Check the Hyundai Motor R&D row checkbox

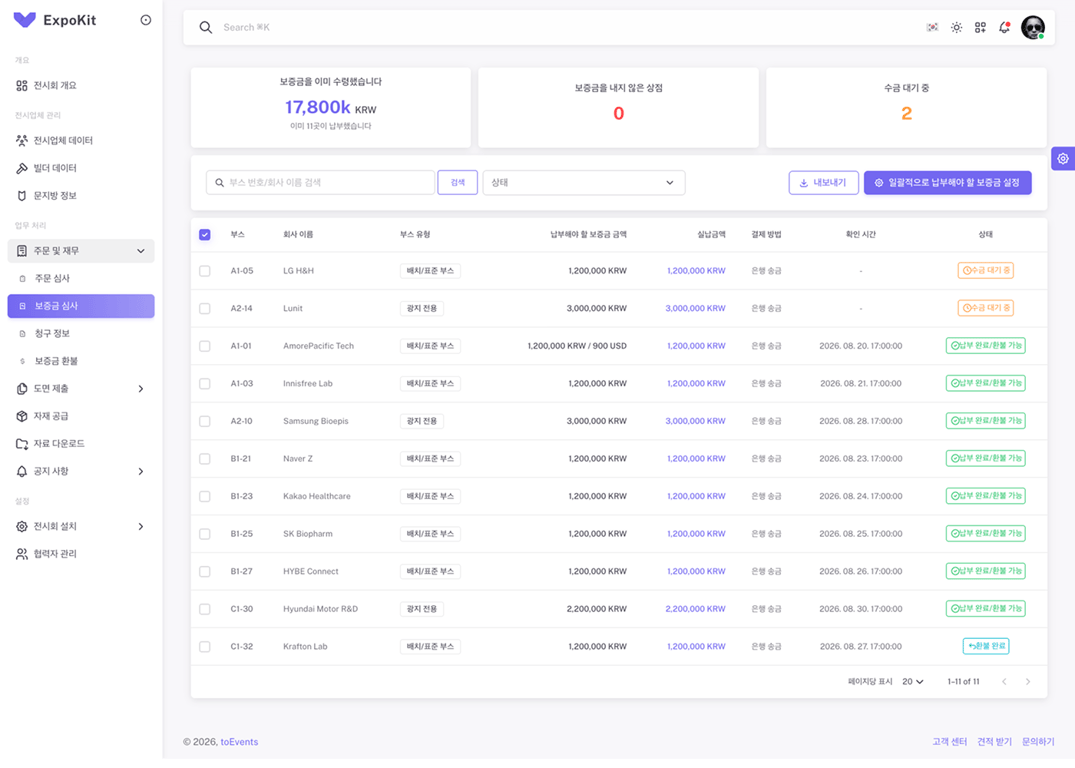204,609
